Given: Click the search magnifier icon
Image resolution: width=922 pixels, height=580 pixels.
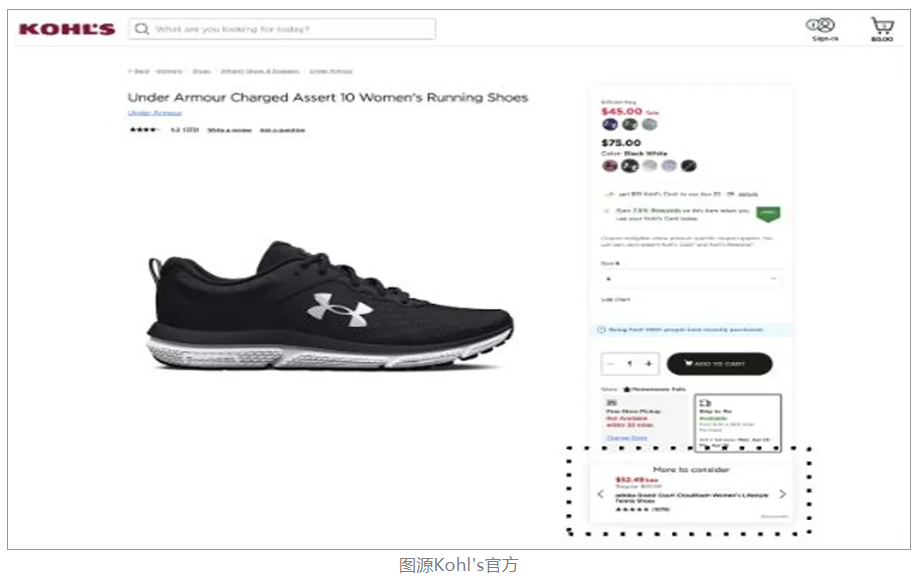Looking at the screenshot, I should click(142, 29).
